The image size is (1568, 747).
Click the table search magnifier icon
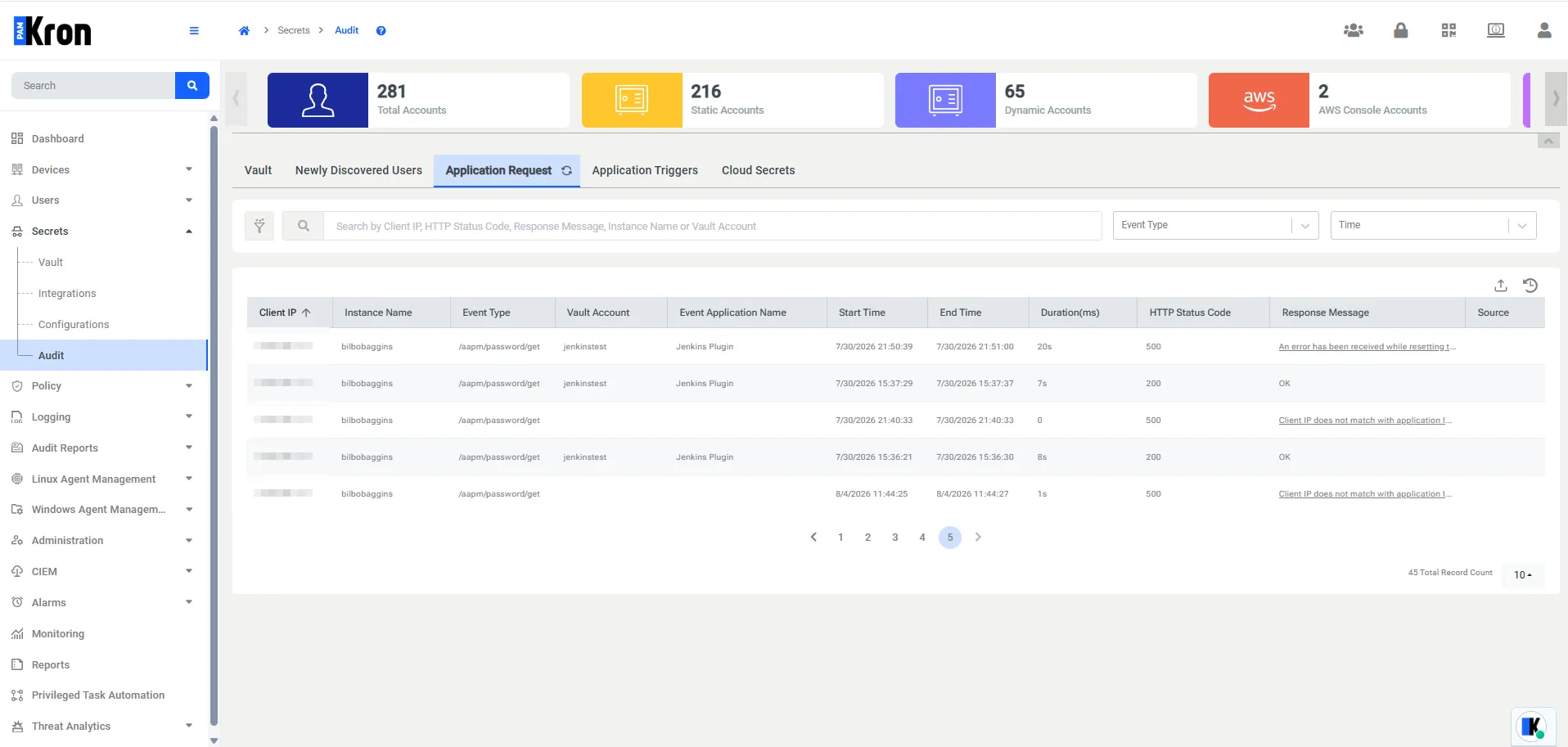(304, 226)
